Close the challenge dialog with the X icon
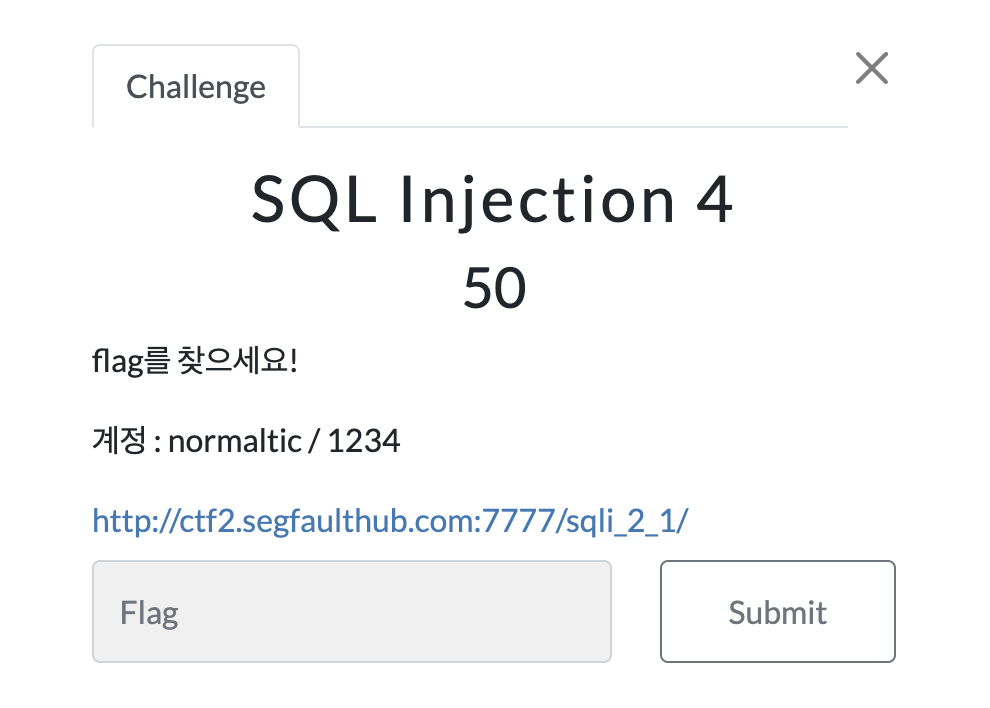Viewport: 990px width, 708px height. click(x=871, y=68)
